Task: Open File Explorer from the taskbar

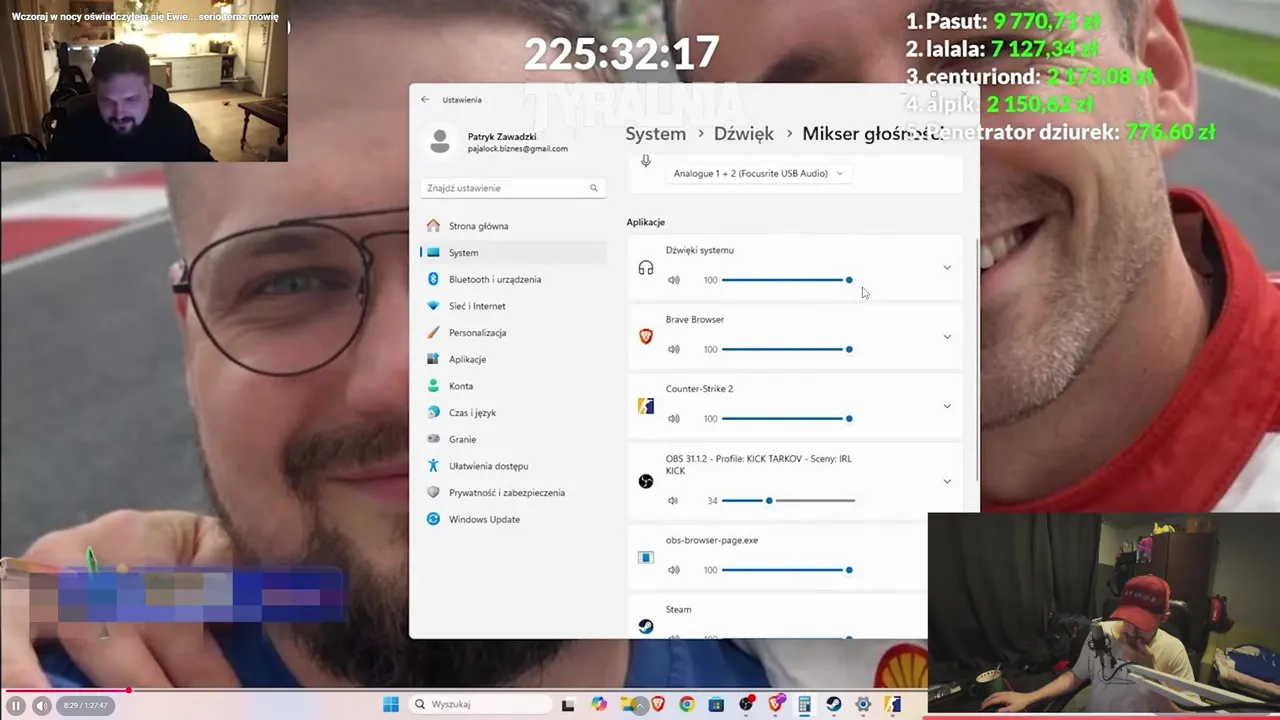Action: pos(628,704)
